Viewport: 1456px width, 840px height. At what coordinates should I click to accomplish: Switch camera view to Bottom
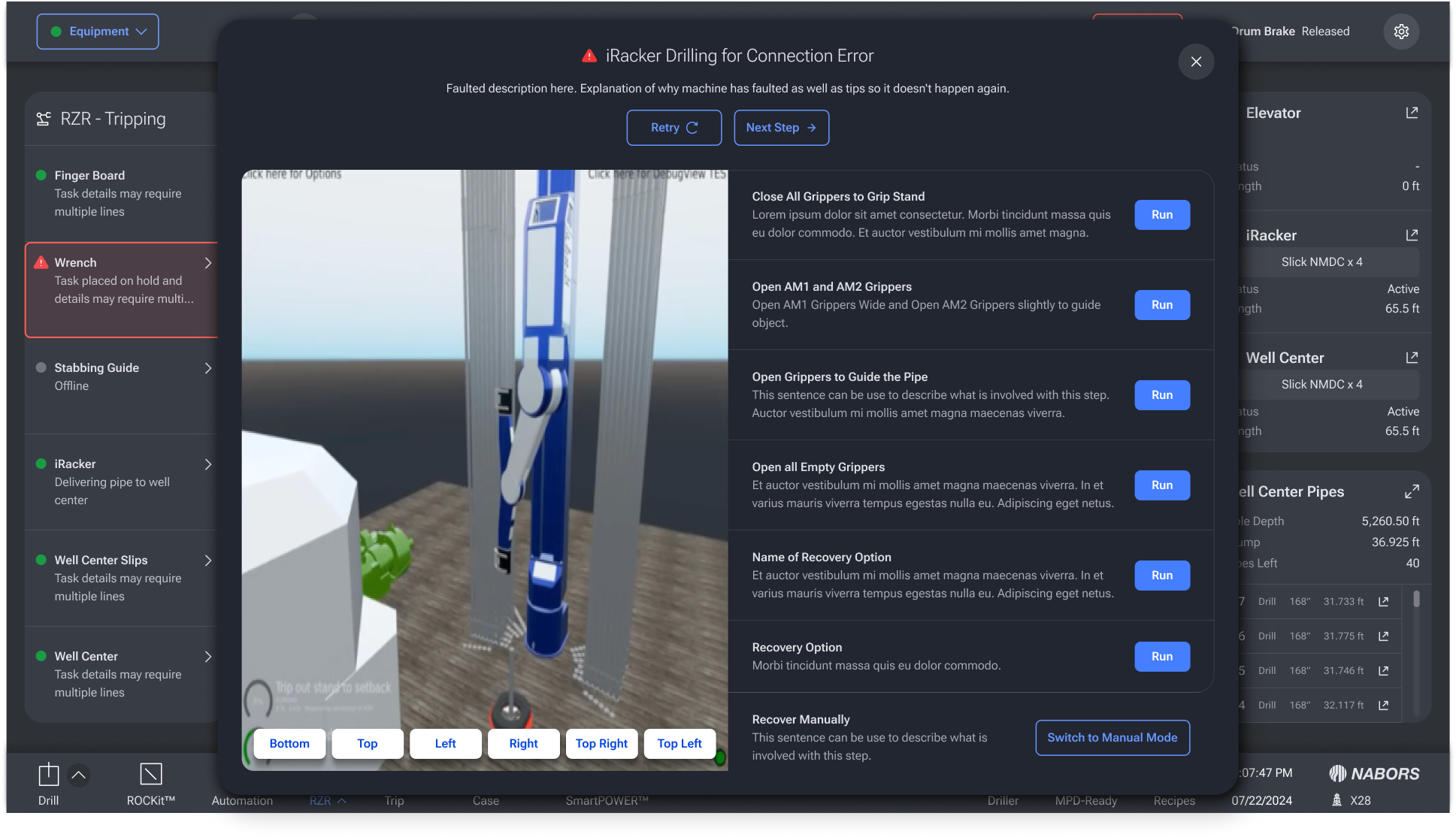[289, 744]
